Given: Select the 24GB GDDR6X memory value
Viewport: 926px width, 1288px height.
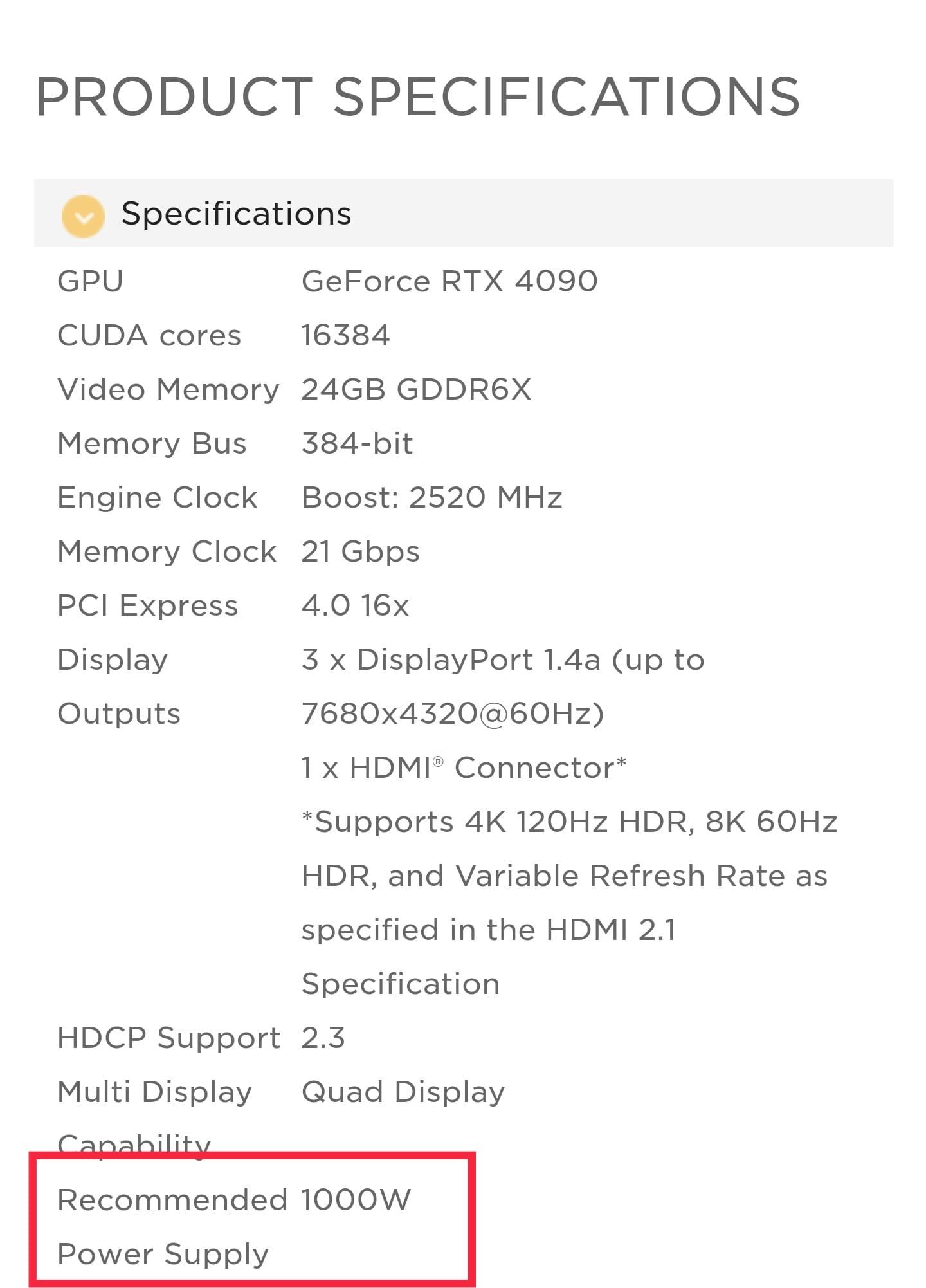Looking at the screenshot, I should [416, 389].
